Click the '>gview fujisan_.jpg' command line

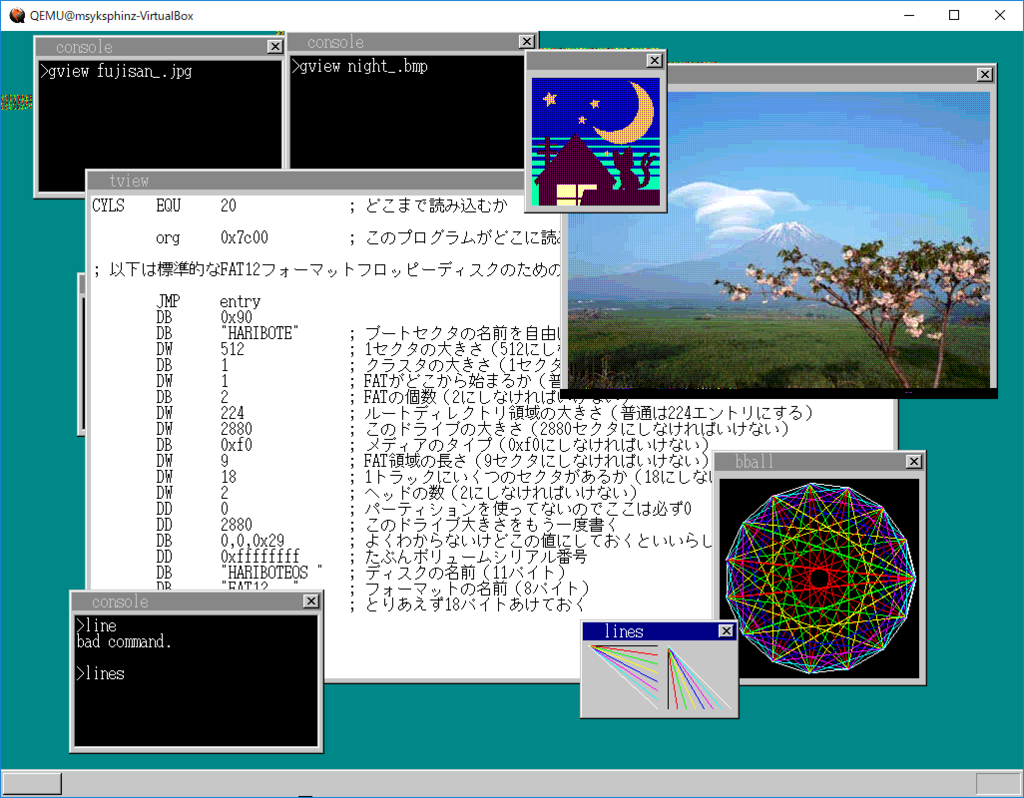pyautogui.click(x=116, y=71)
